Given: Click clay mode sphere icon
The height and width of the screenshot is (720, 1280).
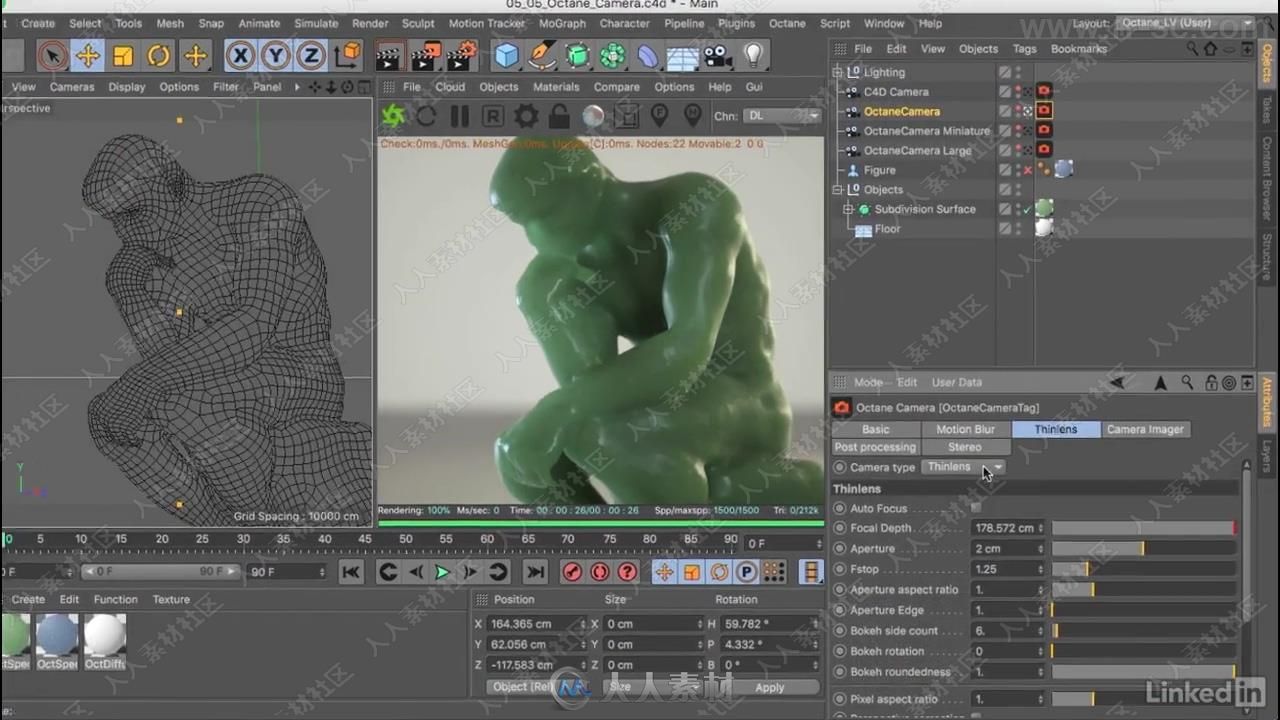Looking at the screenshot, I should pos(593,116).
